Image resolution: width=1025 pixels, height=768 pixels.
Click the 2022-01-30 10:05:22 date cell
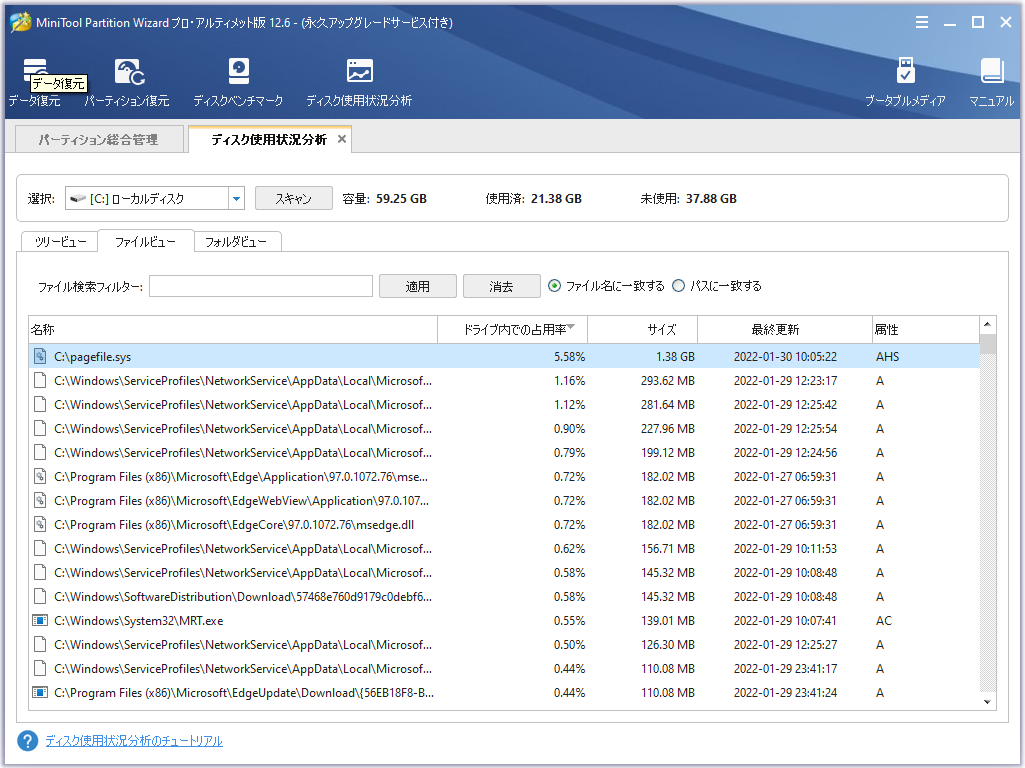[785, 356]
